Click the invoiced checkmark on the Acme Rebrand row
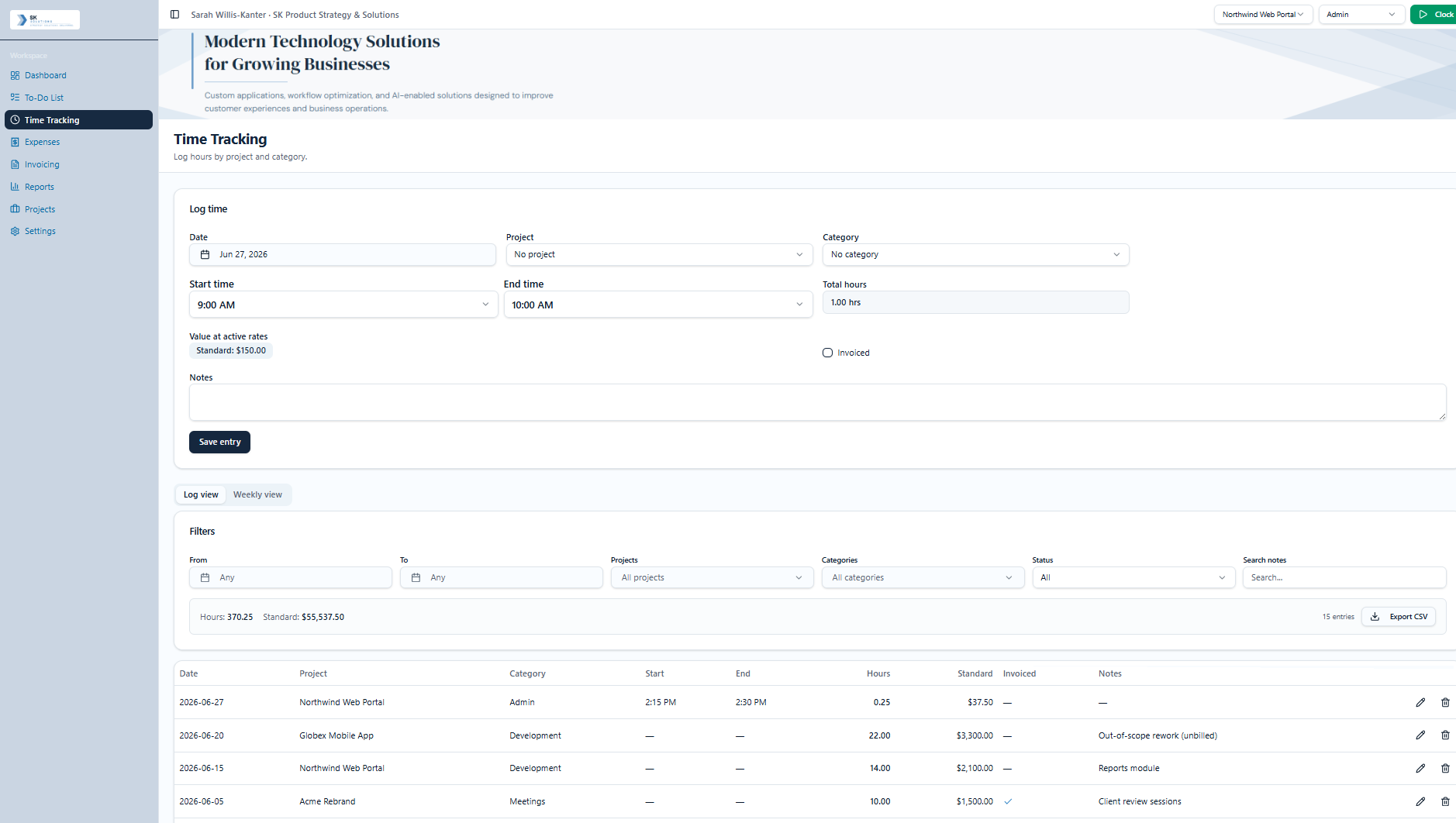This screenshot has width=1456, height=823. point(1008,801)
